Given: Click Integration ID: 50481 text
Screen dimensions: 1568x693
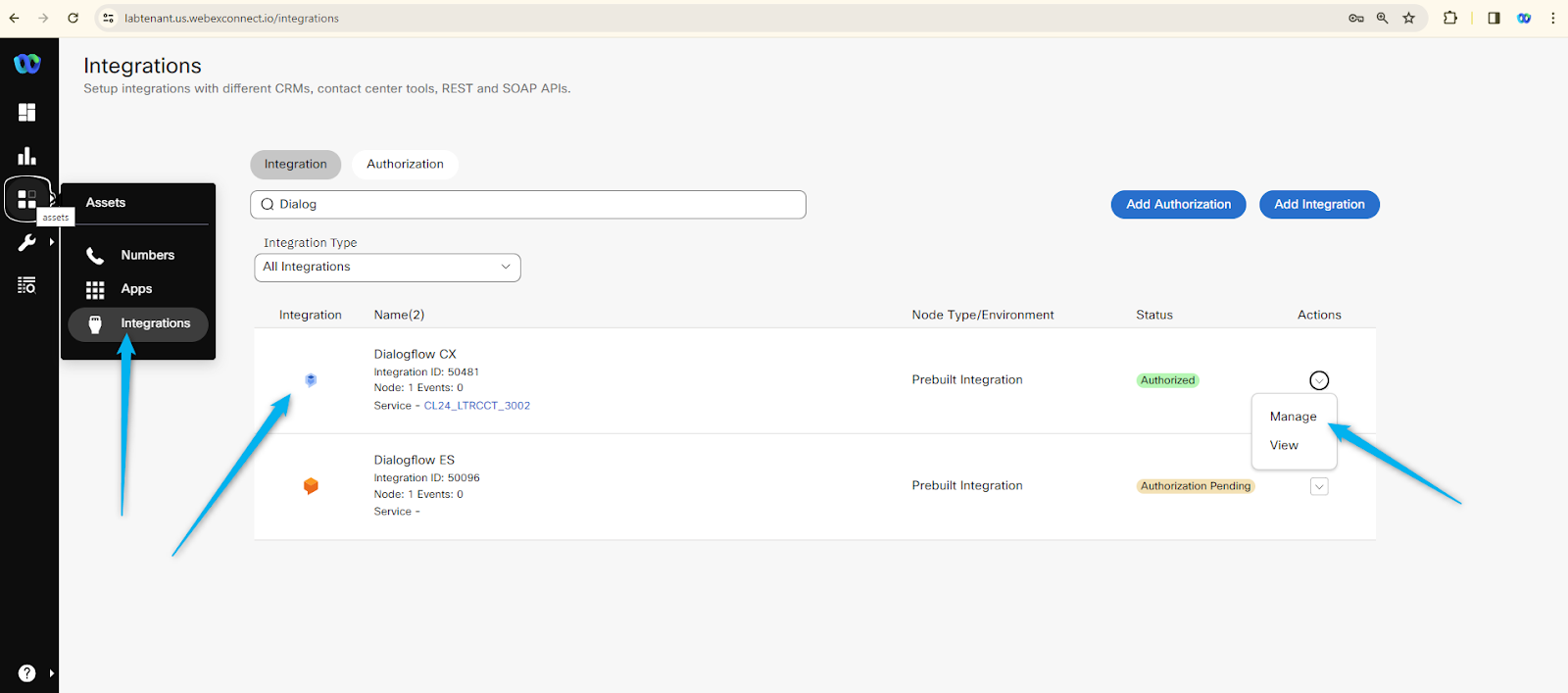Looking at the screenshot, I should 426,372.
